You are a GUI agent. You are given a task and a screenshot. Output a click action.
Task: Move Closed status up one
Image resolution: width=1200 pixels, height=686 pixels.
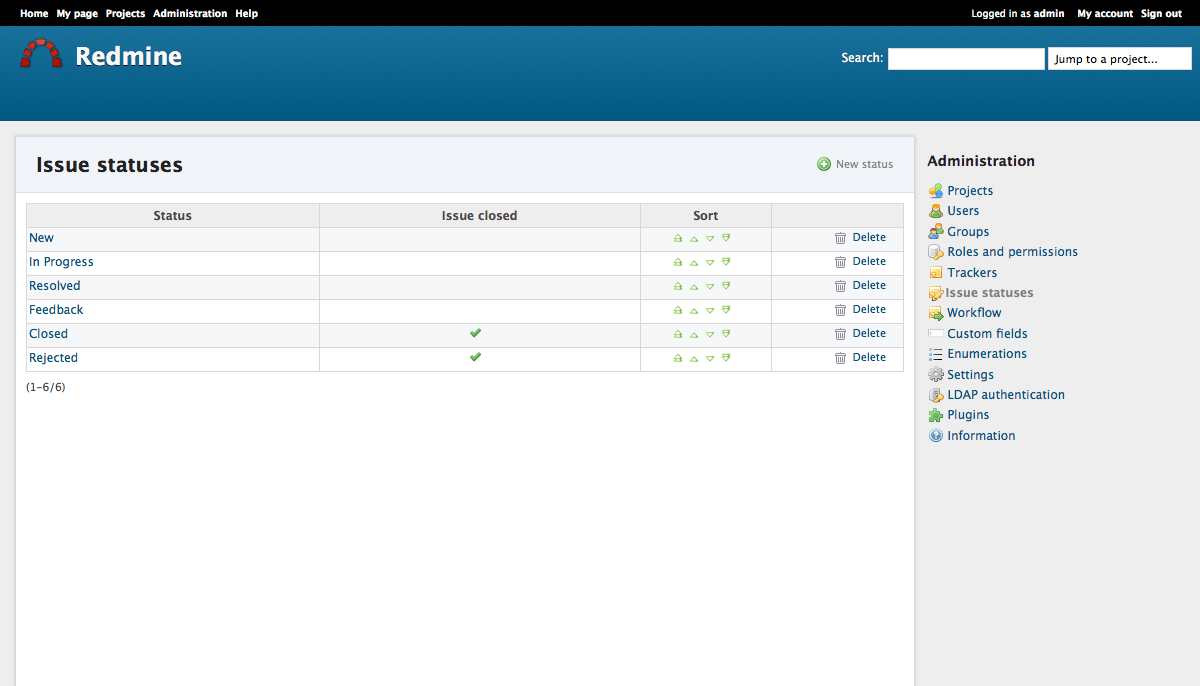click(694, 334)
